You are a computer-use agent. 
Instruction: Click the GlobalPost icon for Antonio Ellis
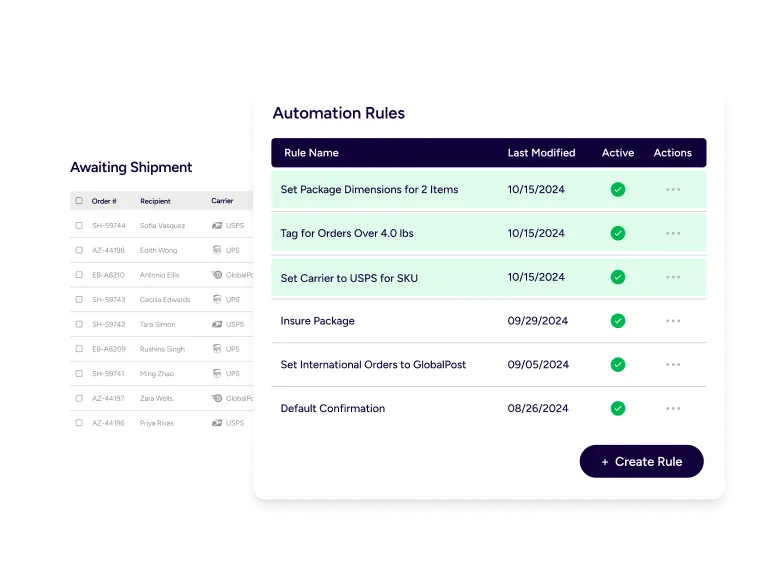217,275
